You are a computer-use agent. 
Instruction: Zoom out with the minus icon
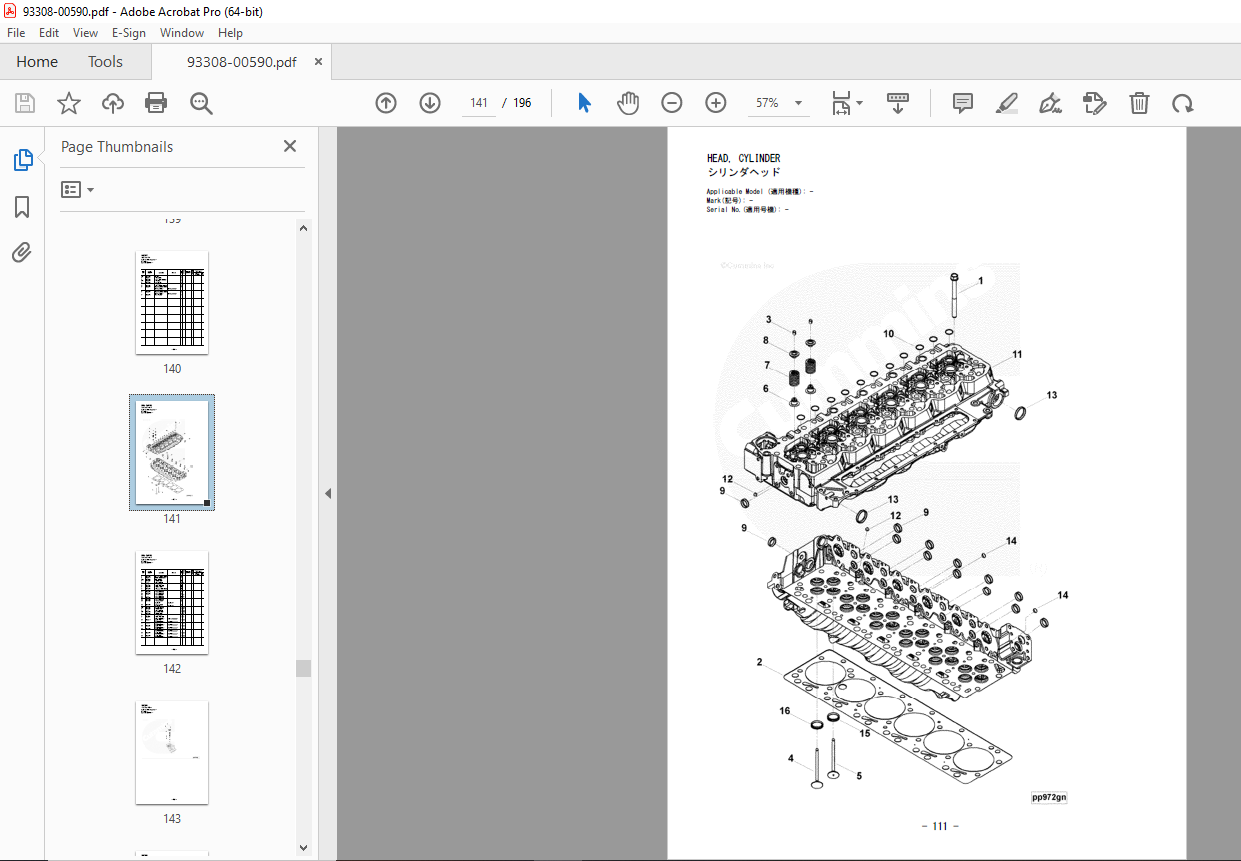point(672,103)
